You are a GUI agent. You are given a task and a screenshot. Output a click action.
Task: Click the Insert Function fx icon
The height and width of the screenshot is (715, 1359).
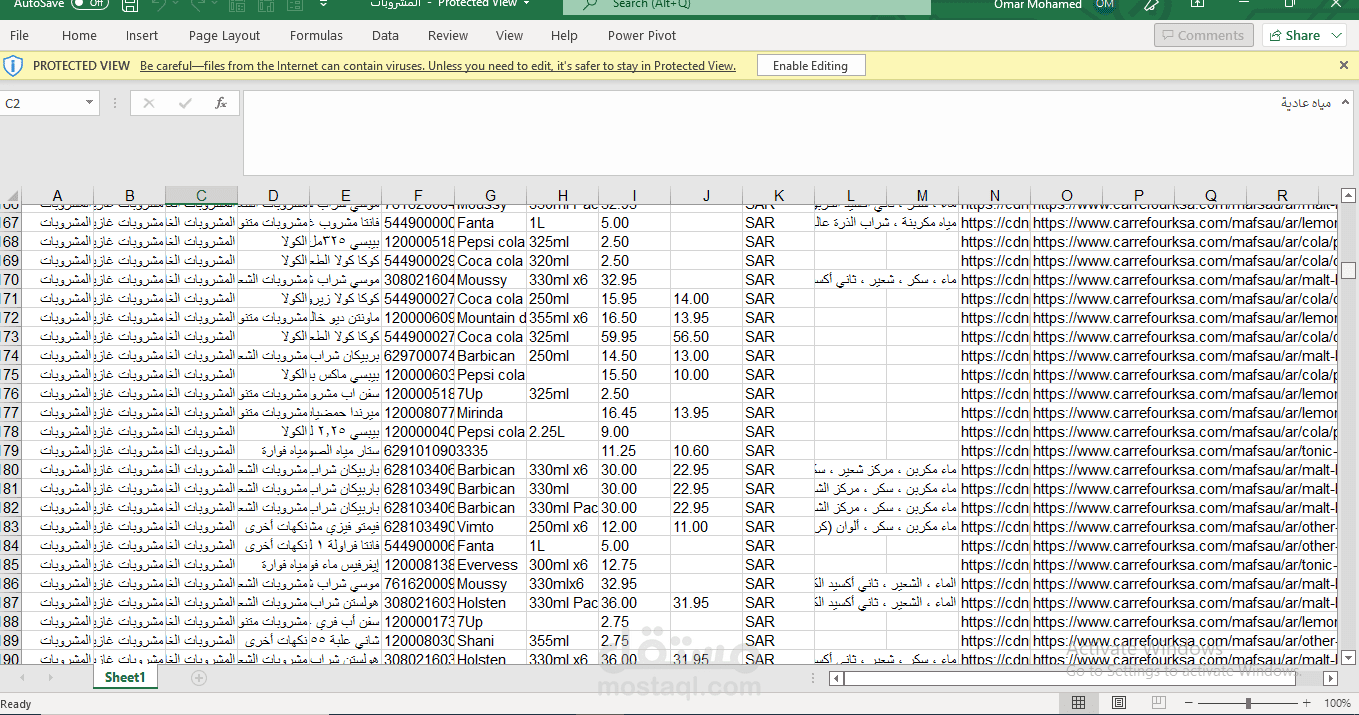221,103
